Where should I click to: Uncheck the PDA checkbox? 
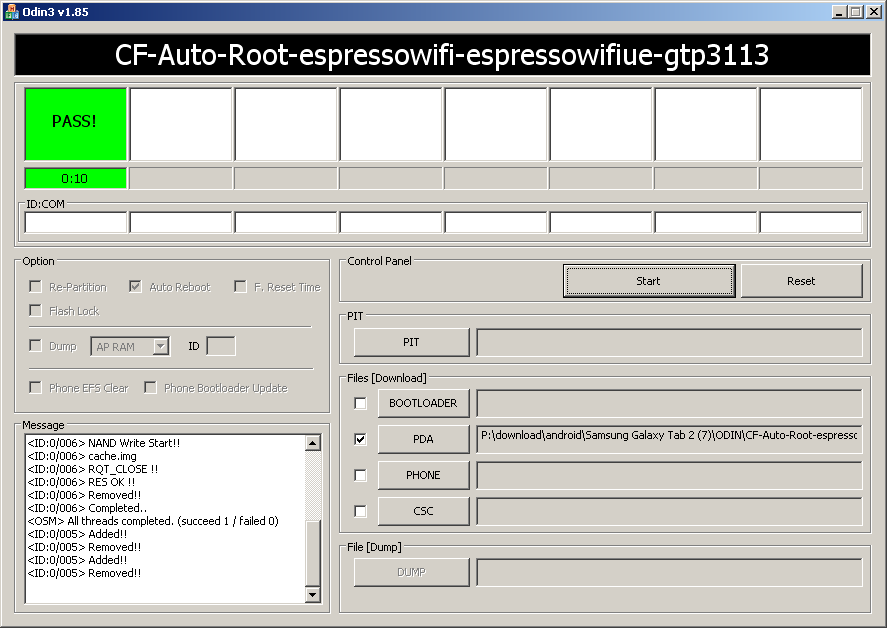(360, 439)
